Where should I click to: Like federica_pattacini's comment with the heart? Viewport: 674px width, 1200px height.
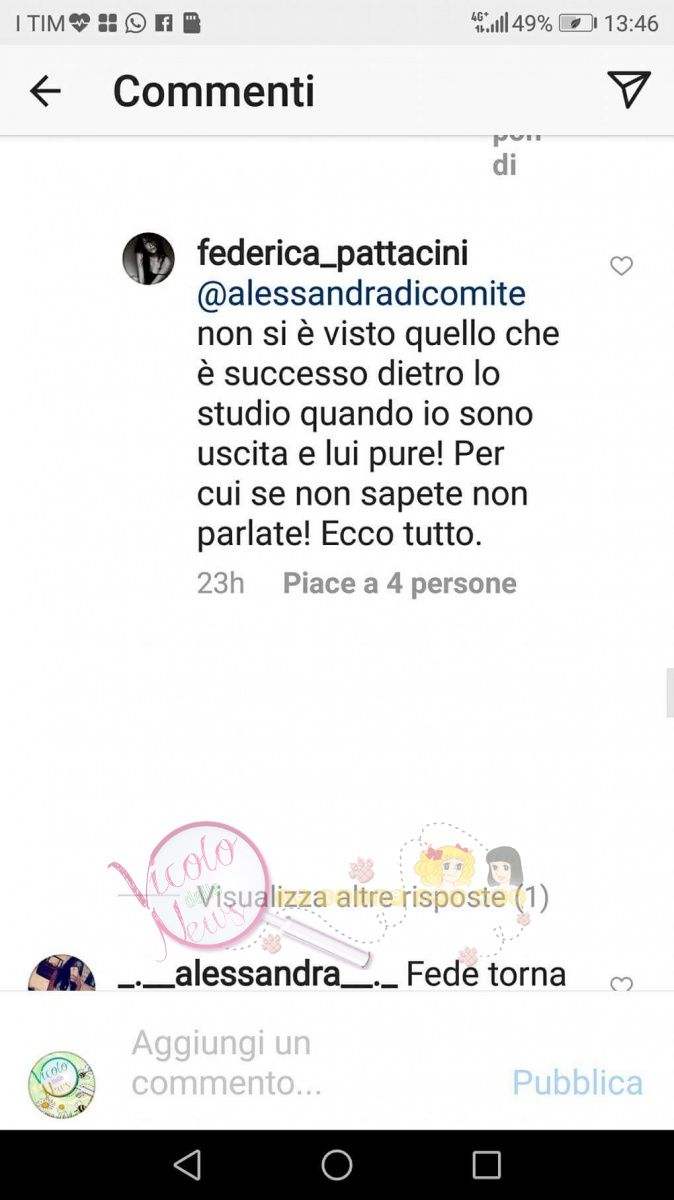[622, 266]
